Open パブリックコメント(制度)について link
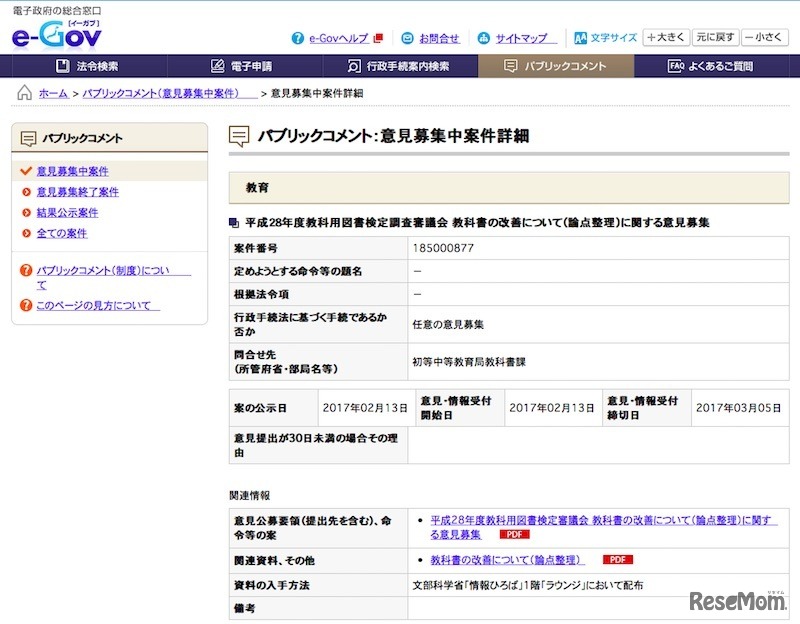Image resolution: width=800 pixels, height=624 pixels. (x=102, y=271)
